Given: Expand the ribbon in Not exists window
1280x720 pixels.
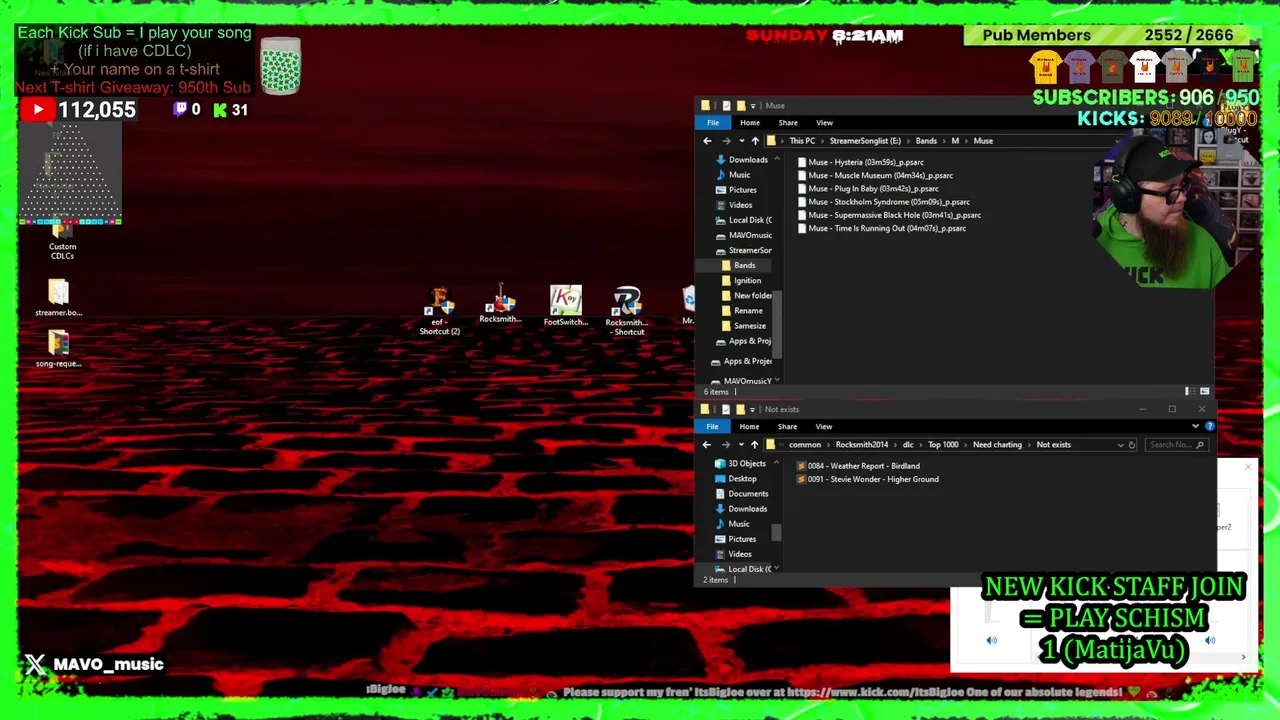Looking at the screenshot, I should [x=1195, y=426].
